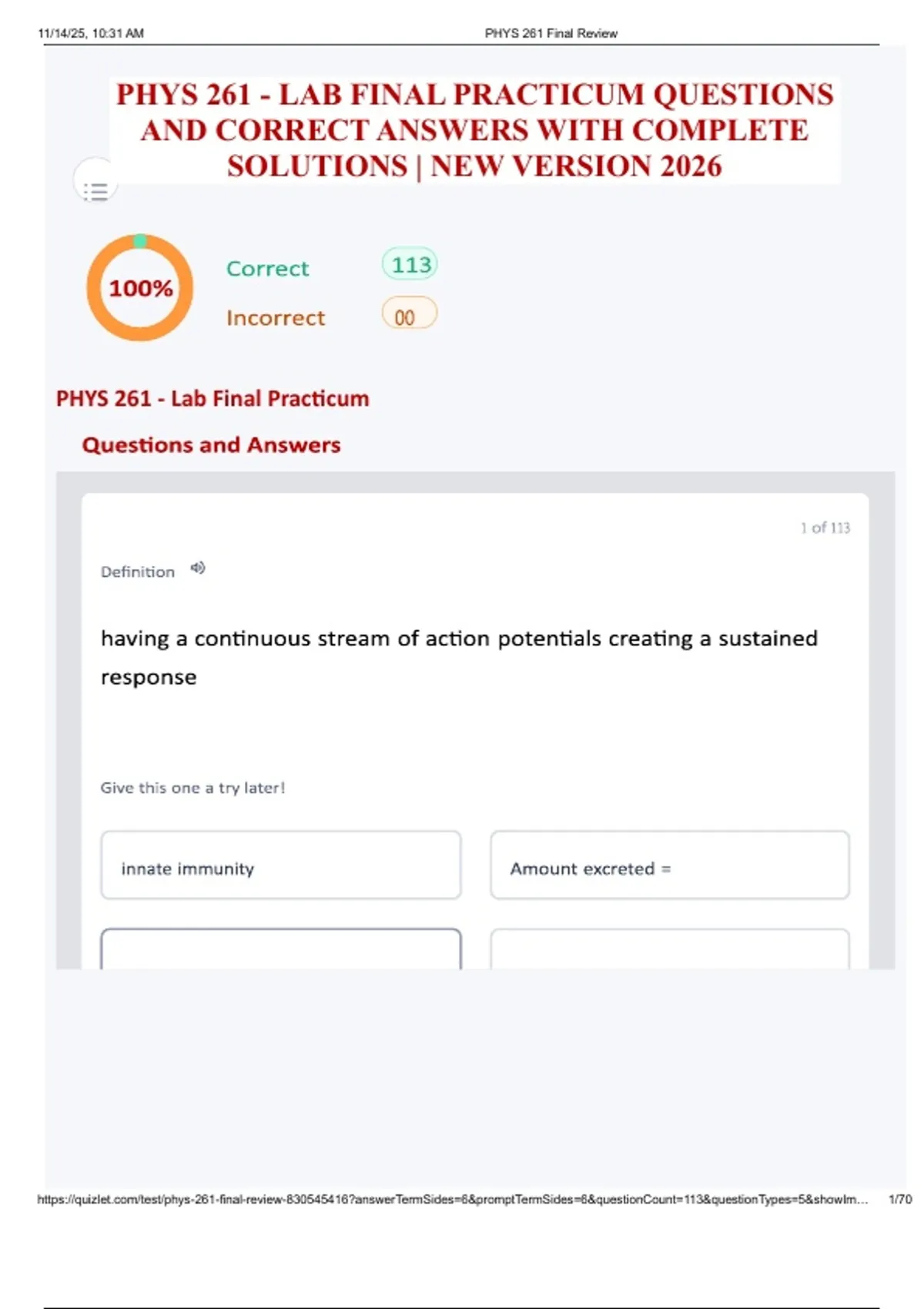Click the "Correct" label
Screen dimensions: 924x1309
point(267,268)
